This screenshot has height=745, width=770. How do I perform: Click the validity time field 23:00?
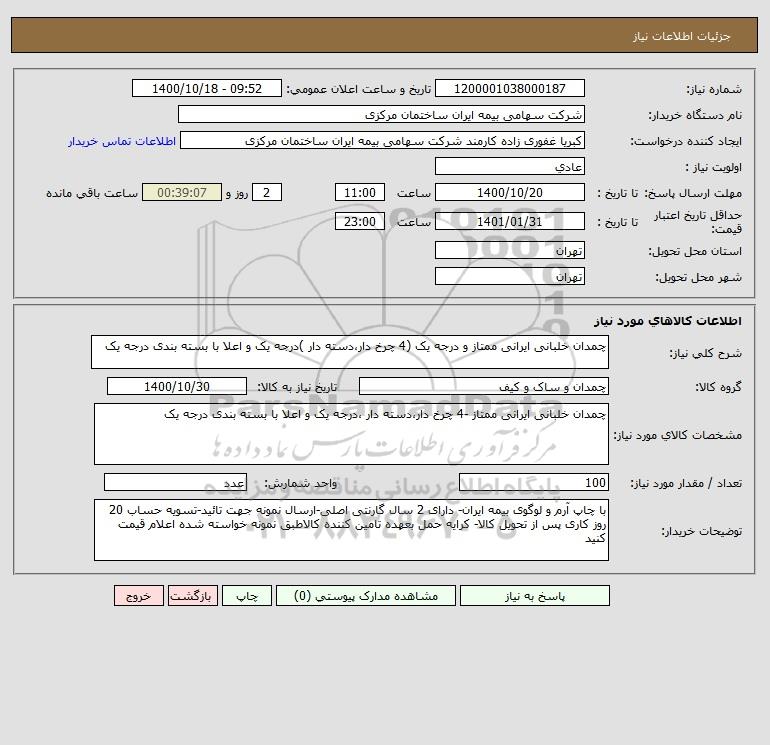tap(359, 221)
